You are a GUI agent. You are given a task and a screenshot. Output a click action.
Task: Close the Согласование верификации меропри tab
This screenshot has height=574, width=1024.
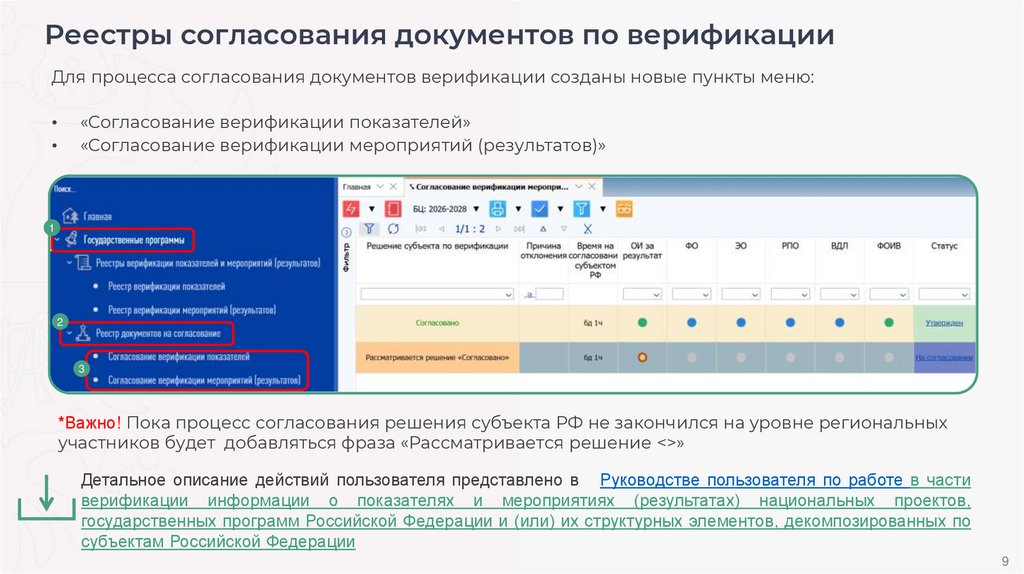(x=592, y=187)
